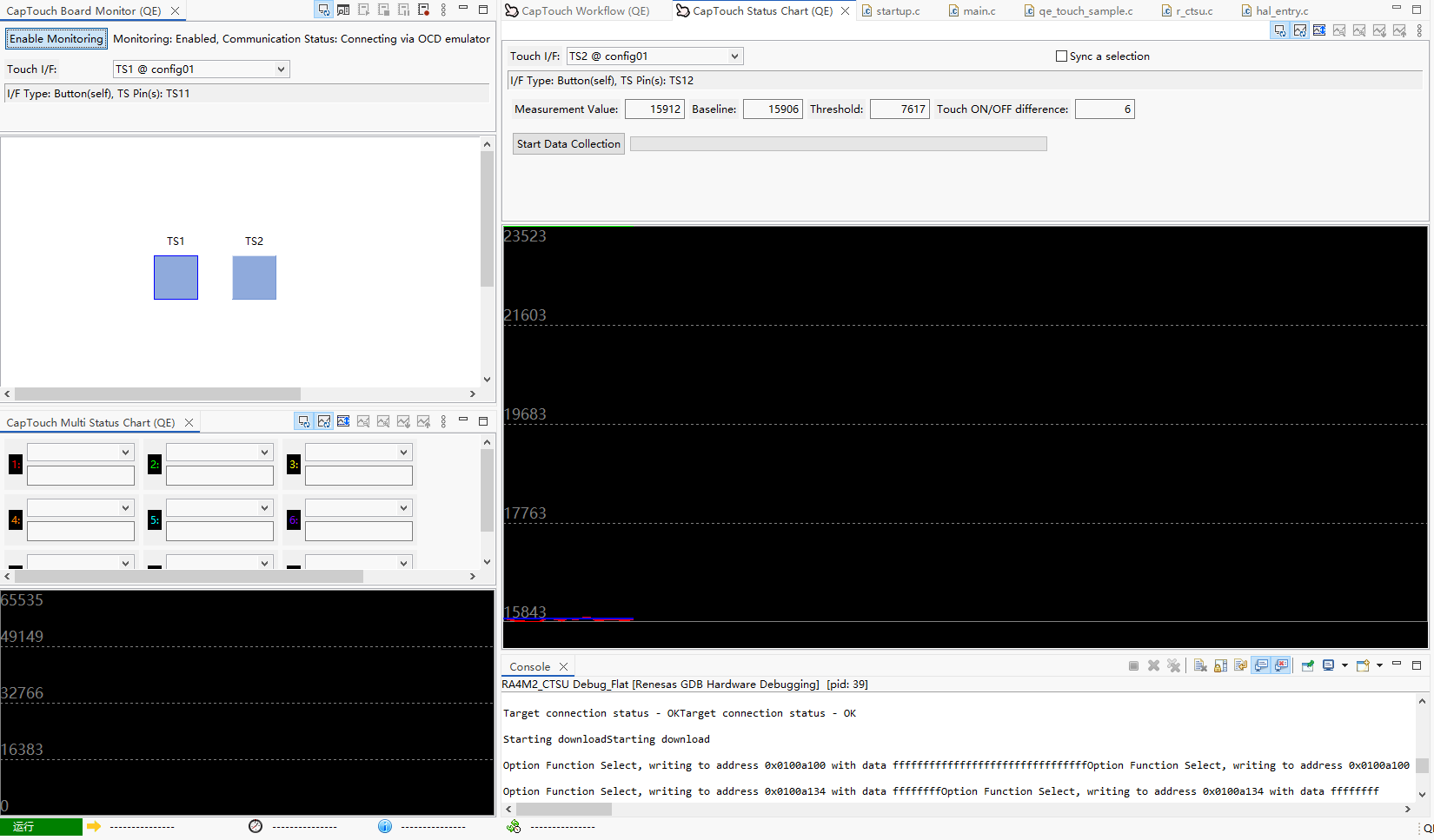Click the data collection progress bar
This screenshot has width=1434, height=840.
pos(838,143)
